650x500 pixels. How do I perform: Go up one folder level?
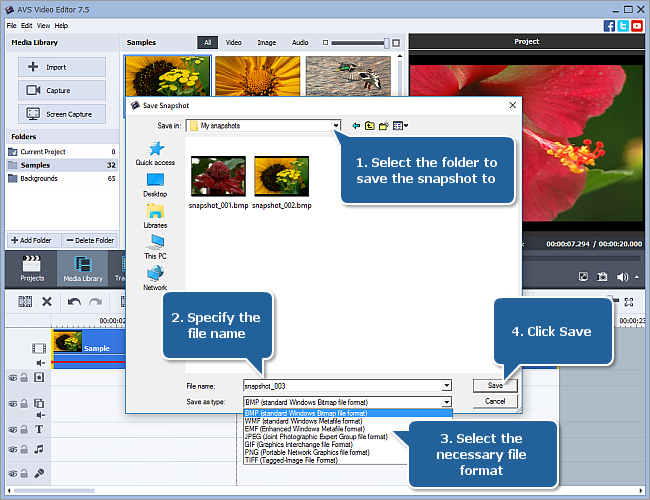(370, 126)
